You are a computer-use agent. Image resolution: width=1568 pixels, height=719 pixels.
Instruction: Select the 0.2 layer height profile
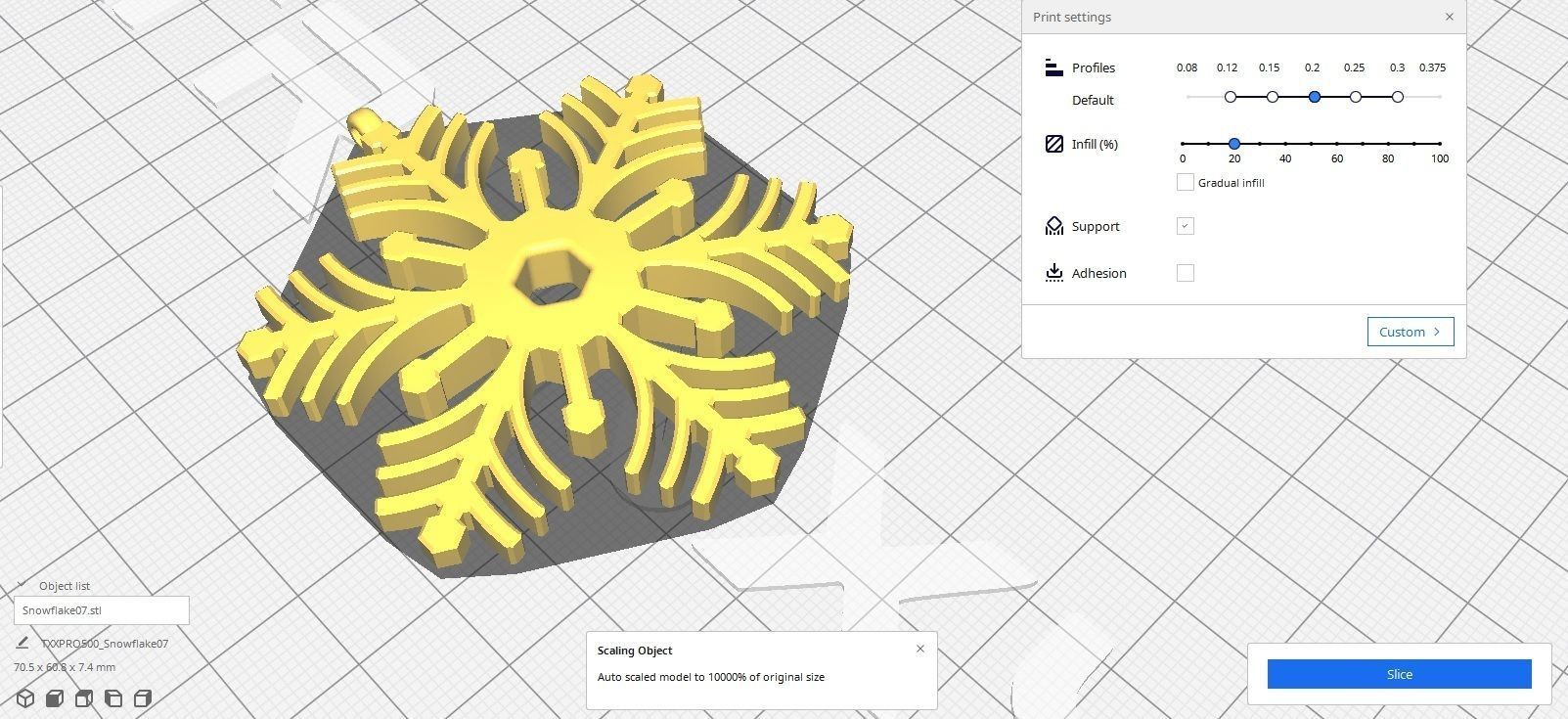(1315, 97)
